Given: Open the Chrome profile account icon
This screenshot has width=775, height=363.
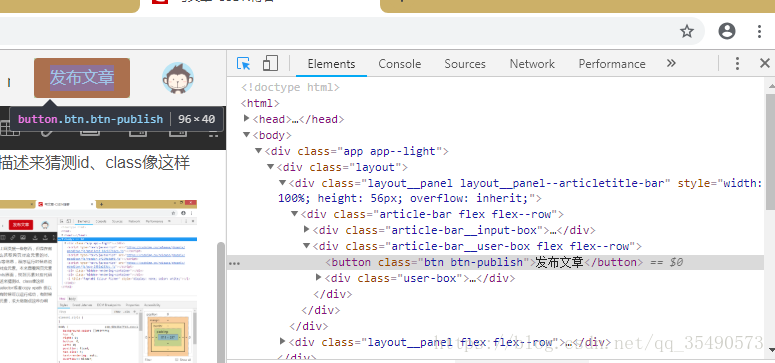Looking at the screenshot, I should [727, 31].
